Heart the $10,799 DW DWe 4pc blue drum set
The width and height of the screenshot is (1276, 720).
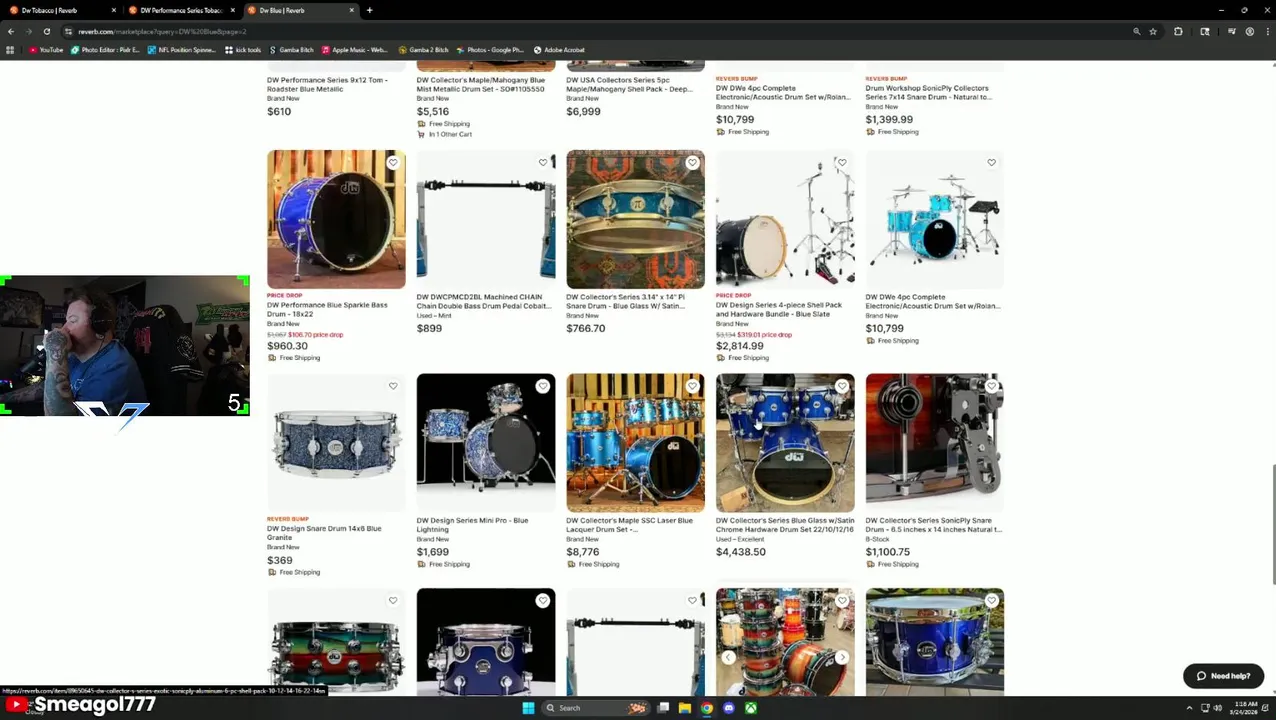[x=991, y=162]
